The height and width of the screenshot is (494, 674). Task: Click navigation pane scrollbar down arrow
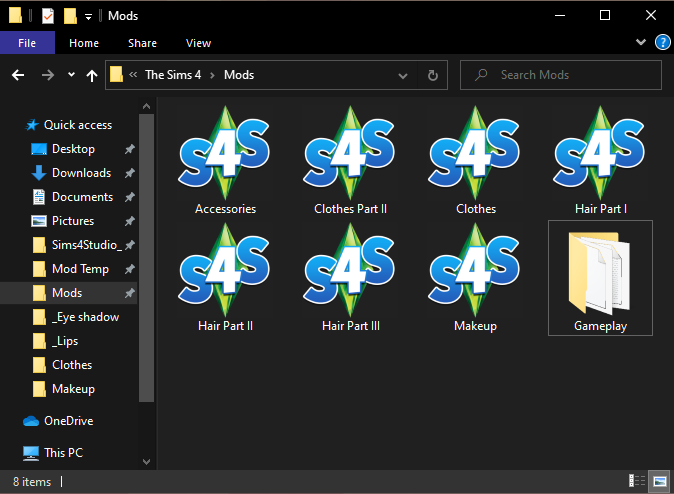pos(146,462)
